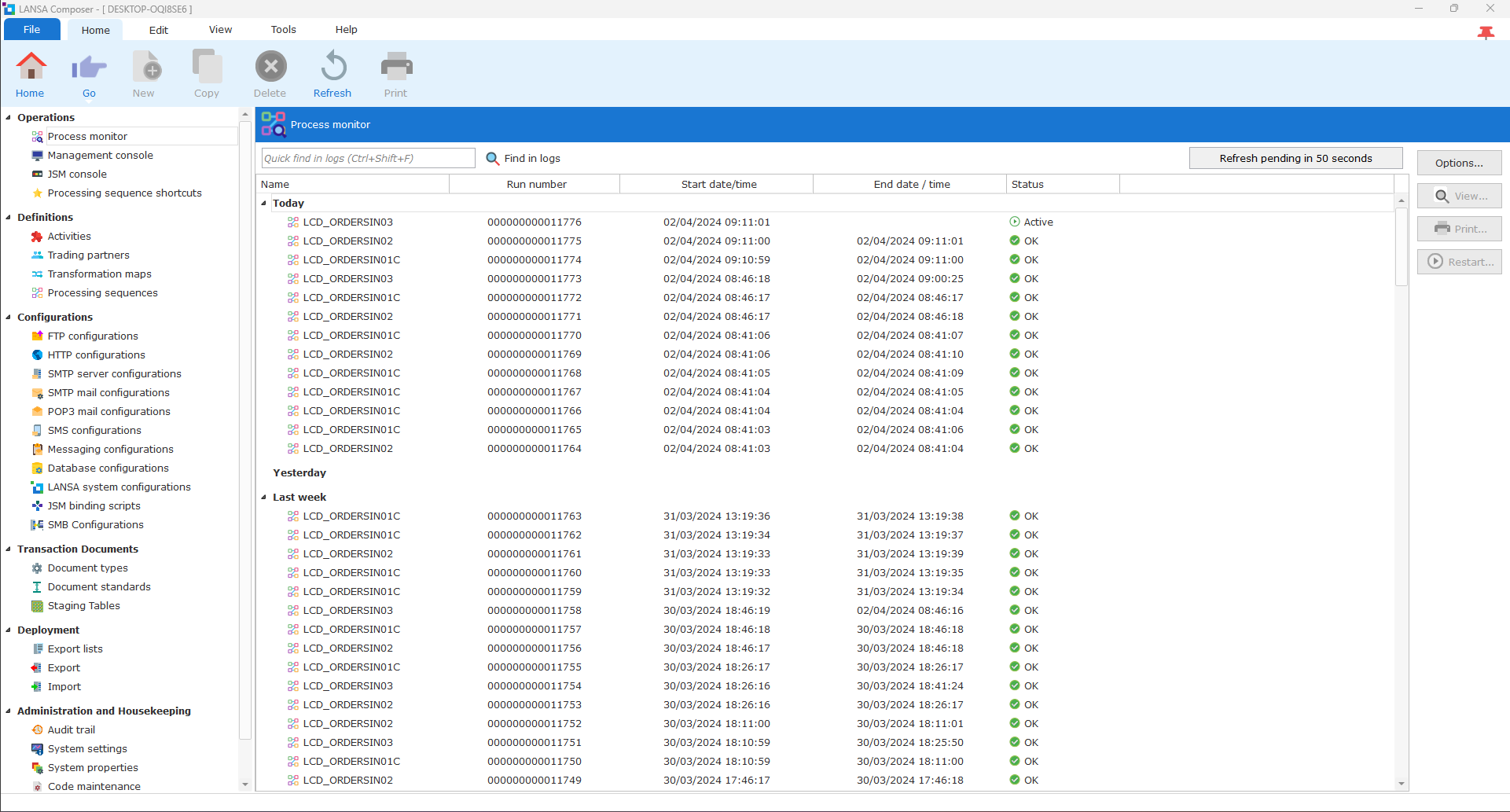Click the Refresh toolbar icon
This screenshot has height=812, width=1510.
click(333, 67)
